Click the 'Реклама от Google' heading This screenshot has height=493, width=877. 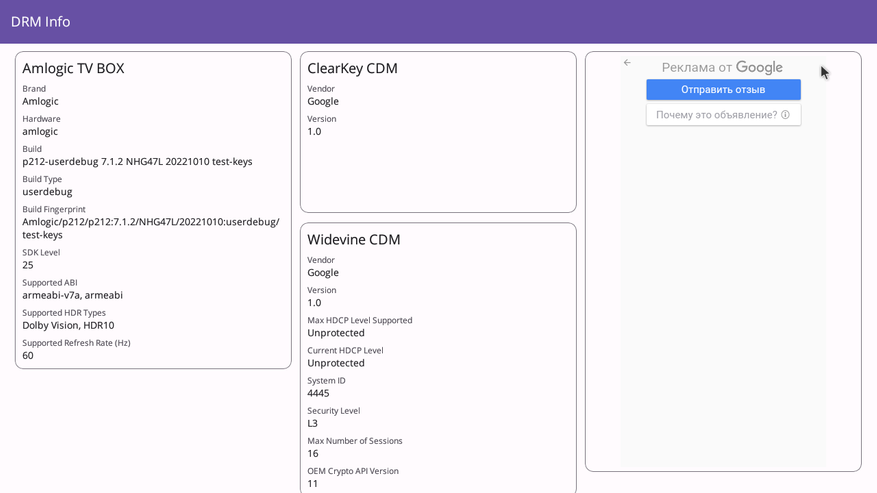pos(722,67)
